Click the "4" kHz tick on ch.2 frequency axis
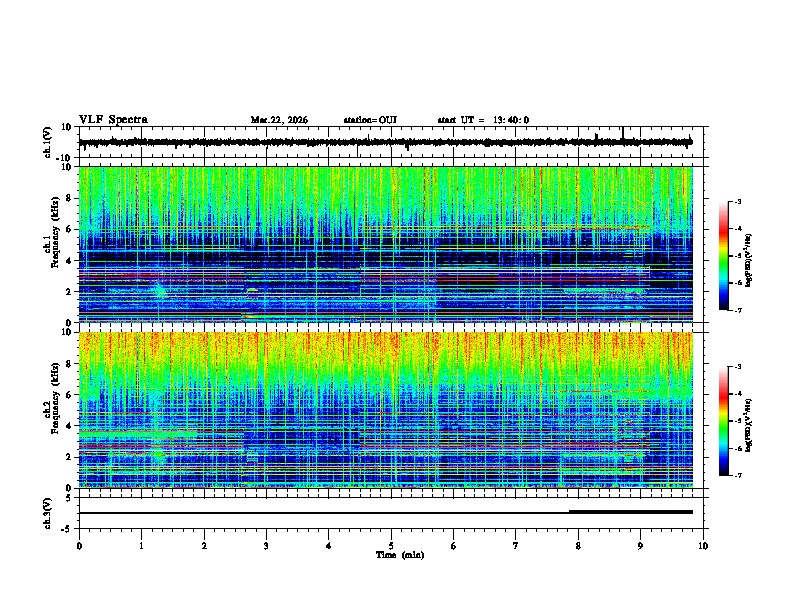 [x=70, y=426]
